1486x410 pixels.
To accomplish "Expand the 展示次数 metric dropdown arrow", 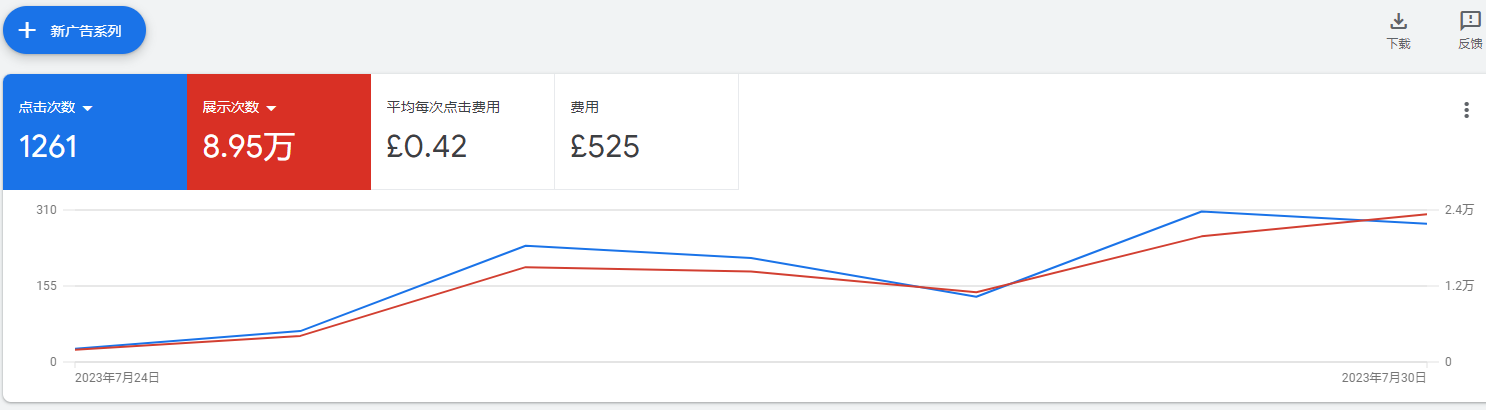I will pyautogui.click(x=271, y=108).
